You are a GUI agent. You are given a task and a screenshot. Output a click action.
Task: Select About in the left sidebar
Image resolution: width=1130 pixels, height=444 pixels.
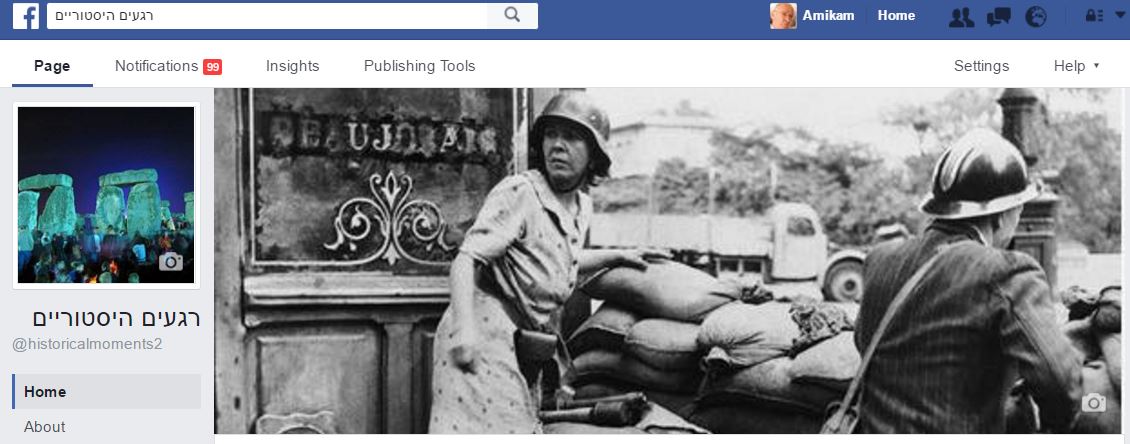click(45, 427)
